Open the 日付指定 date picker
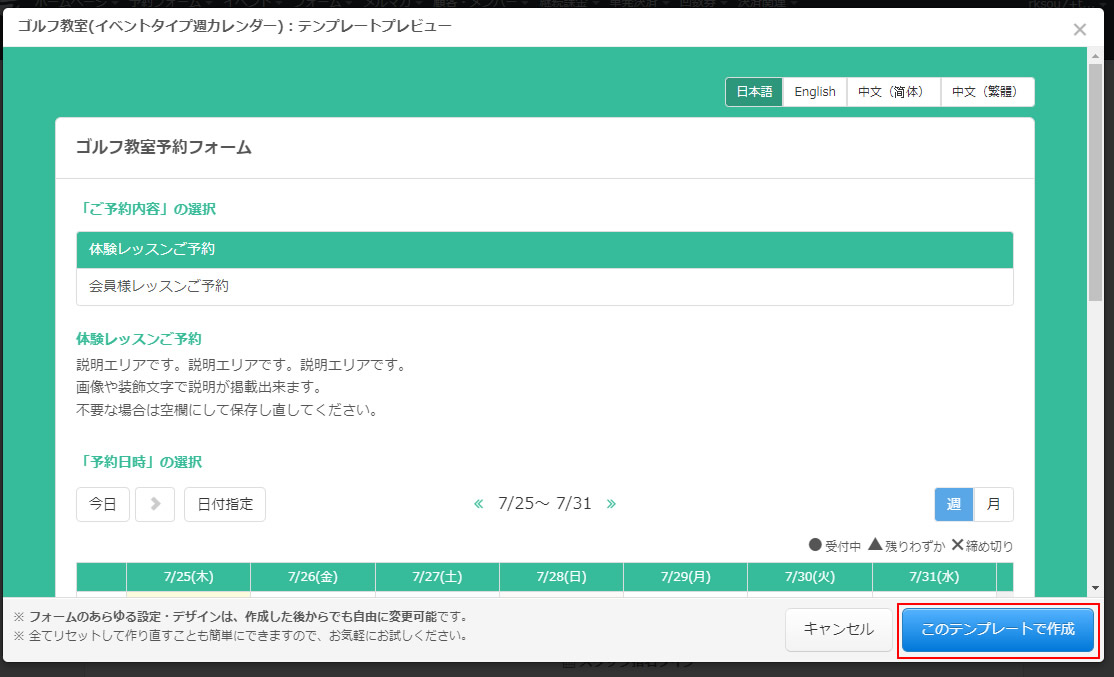 [x=225, y=504]
